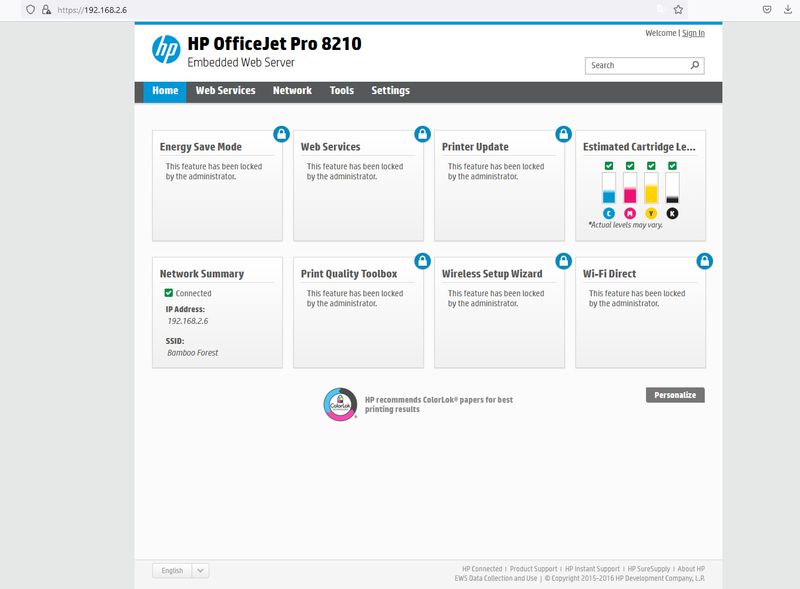The height and width of the screenshot is (589, 800).
Task: Click the padlock site security icon
Action: click(x=46, y=10)
